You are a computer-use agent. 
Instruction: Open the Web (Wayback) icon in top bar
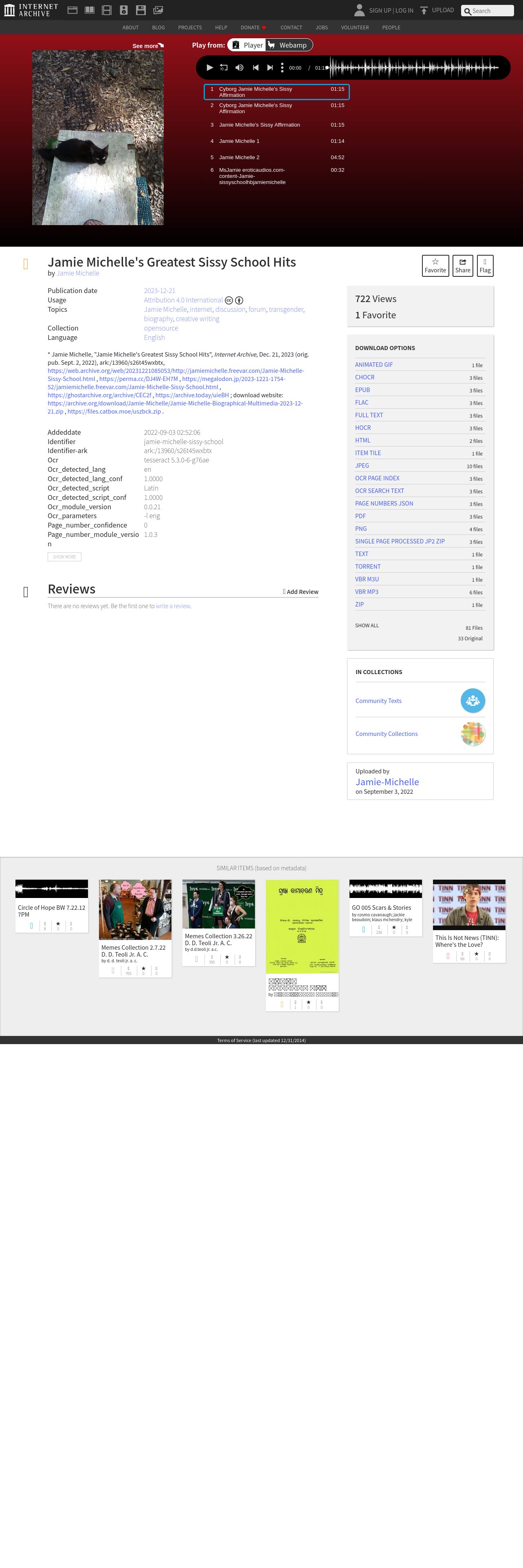73,10
